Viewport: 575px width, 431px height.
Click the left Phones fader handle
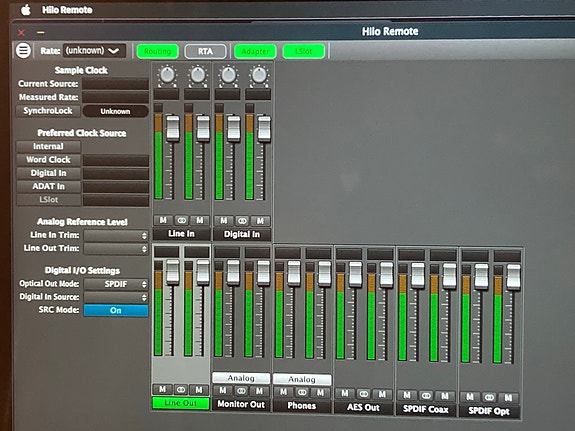[294, 273]
